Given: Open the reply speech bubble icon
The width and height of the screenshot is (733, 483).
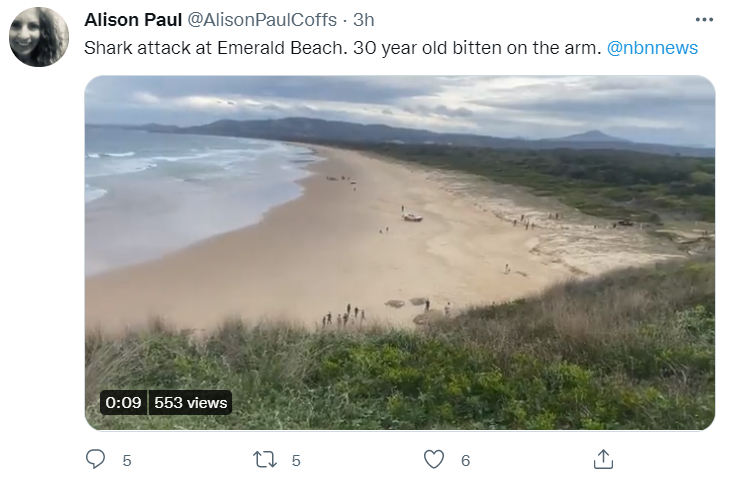Looking at the screenshot, I should click(x=95, y=460).
